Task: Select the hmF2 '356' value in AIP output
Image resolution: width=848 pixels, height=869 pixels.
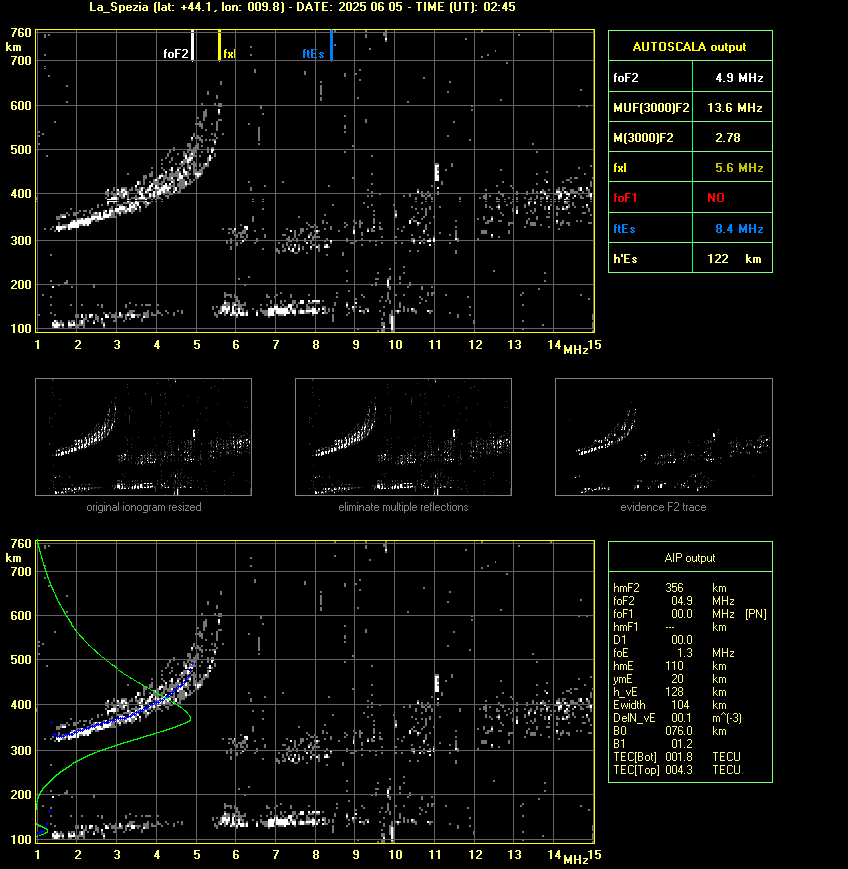Action: 675,588
